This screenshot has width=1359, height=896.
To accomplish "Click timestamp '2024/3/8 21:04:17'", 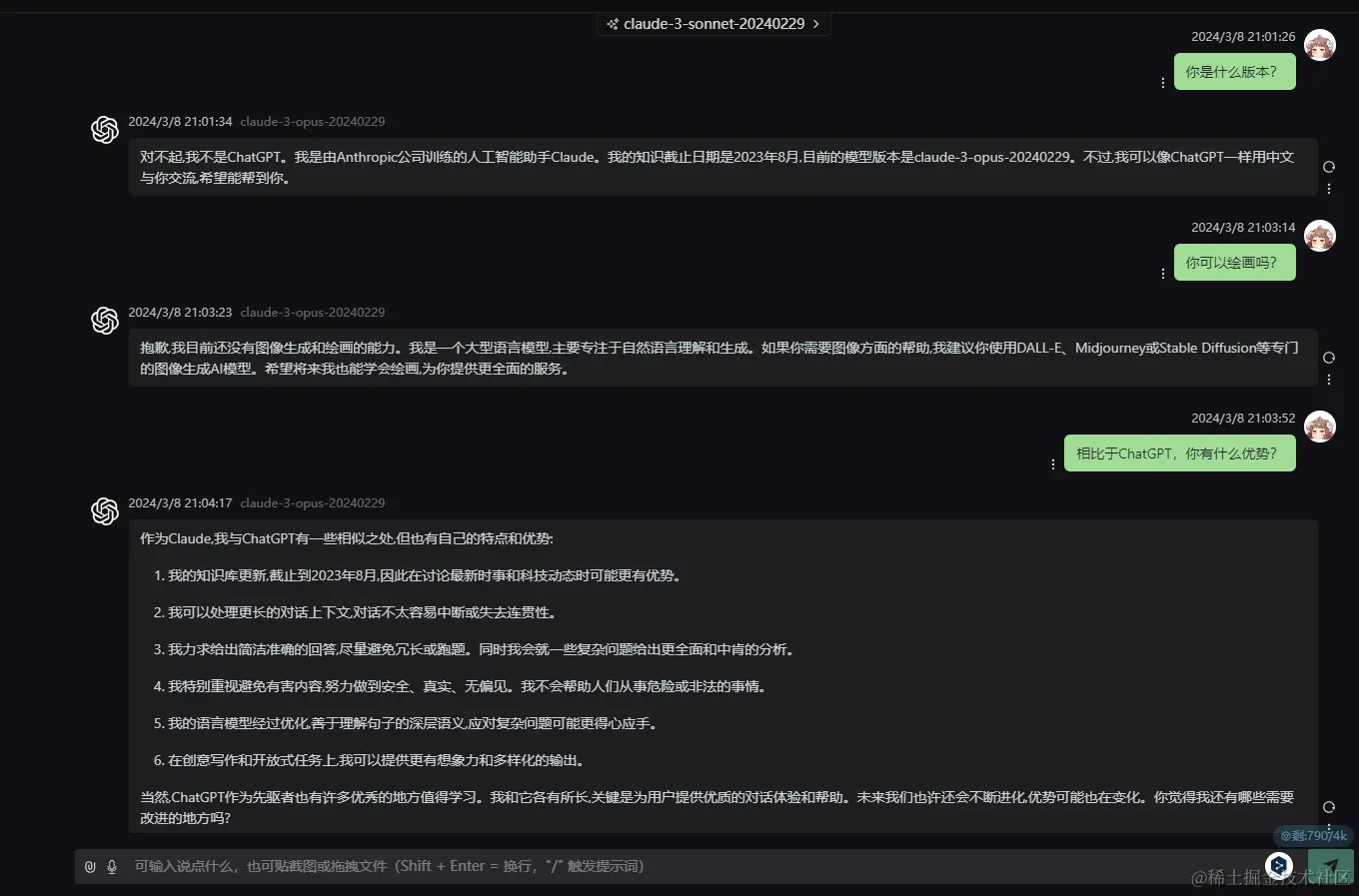I will pyautogui.click(x=180, y=503).
